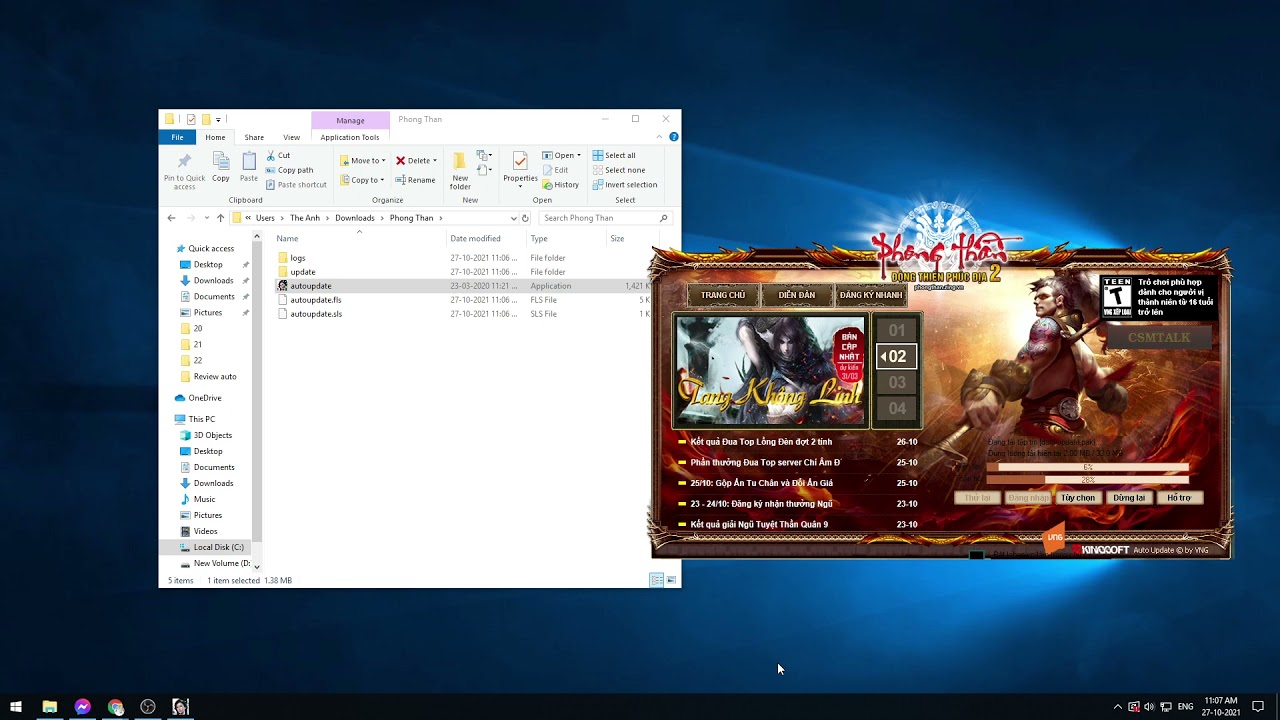
Task: Open Properties from the ribbon
Action: (520, 170)
